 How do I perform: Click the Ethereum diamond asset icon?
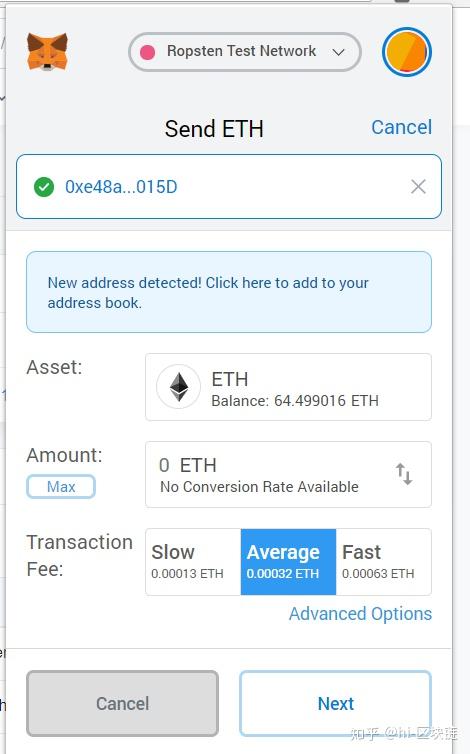coord(178,387)
